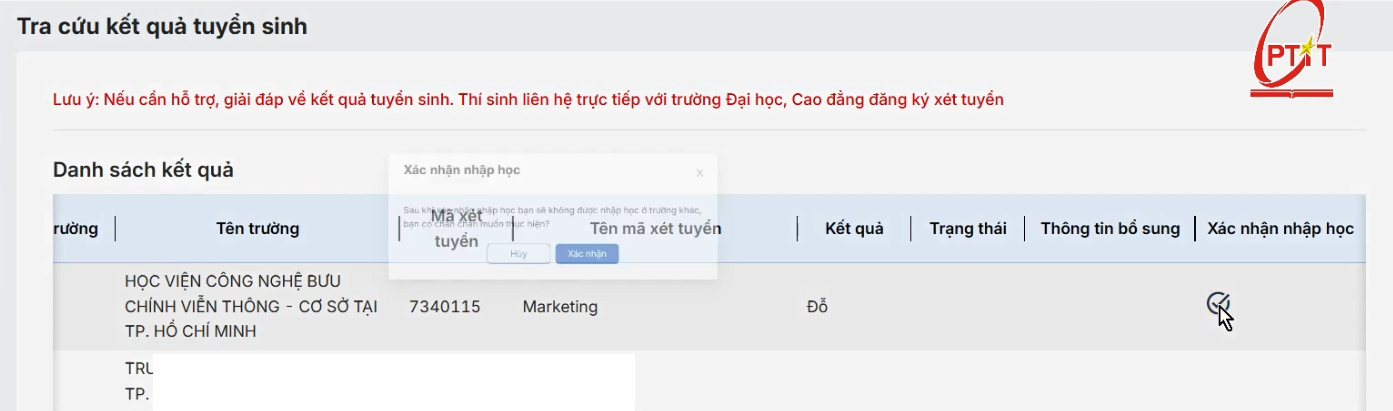Click the Kết quả column header
The image size is (1393, 411).
[x=854, y=229]
